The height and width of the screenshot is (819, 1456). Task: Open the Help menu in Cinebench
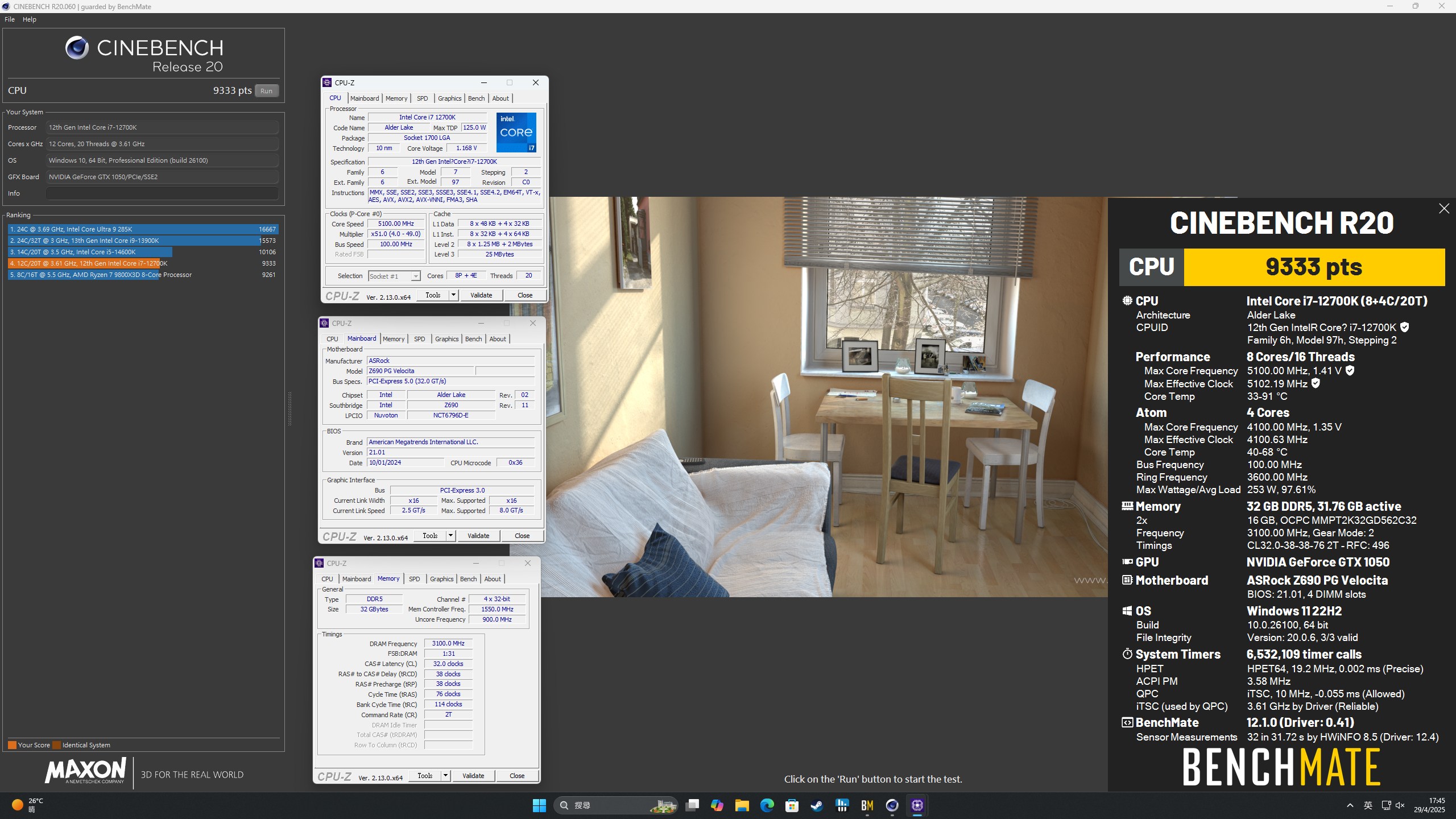pos(30,19)
